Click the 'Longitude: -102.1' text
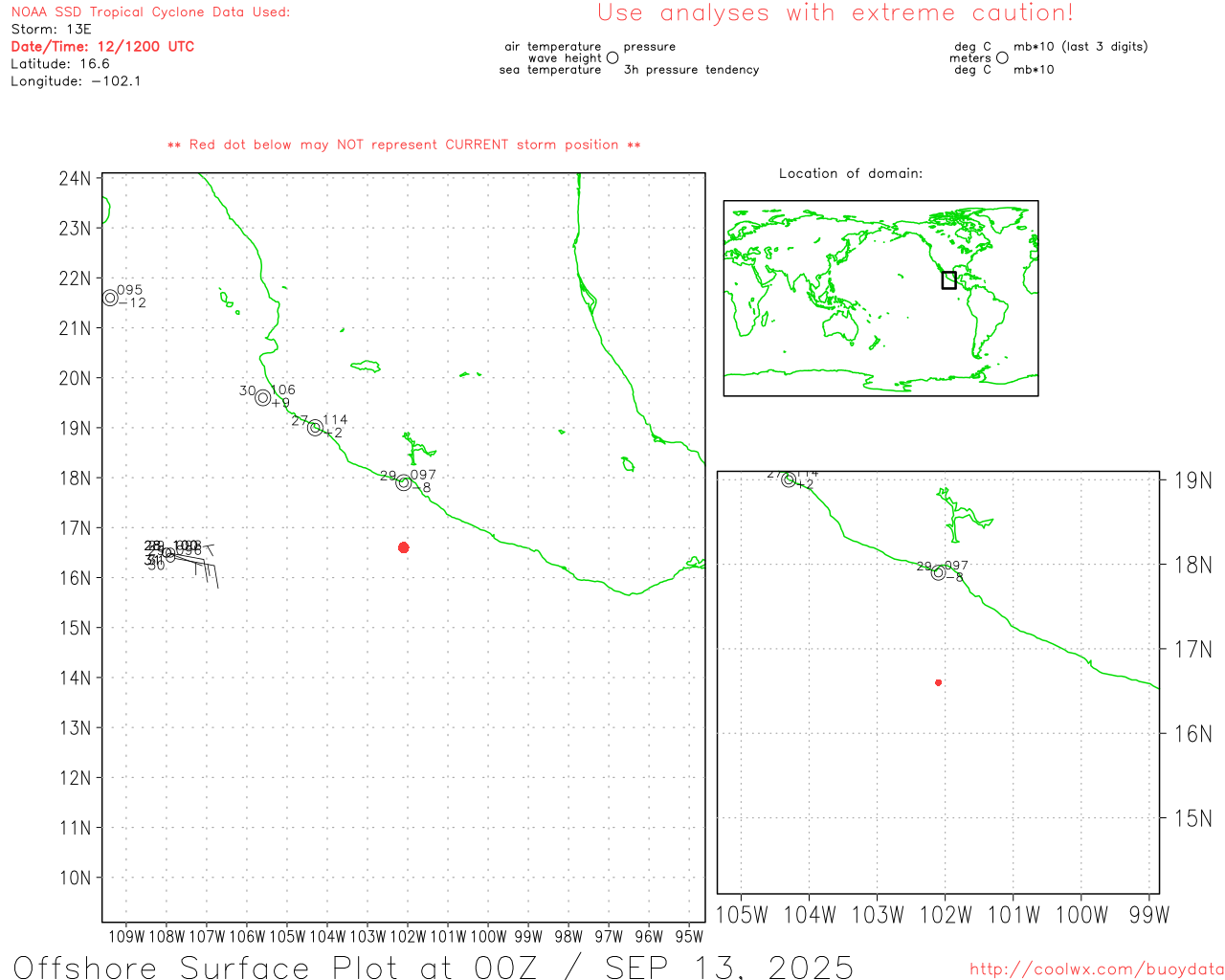 tap(76, 81)
